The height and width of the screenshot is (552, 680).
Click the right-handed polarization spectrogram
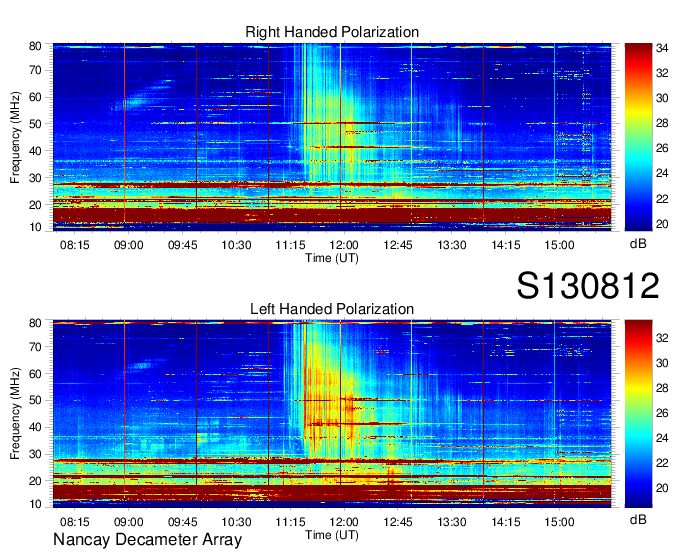point(332,137)
